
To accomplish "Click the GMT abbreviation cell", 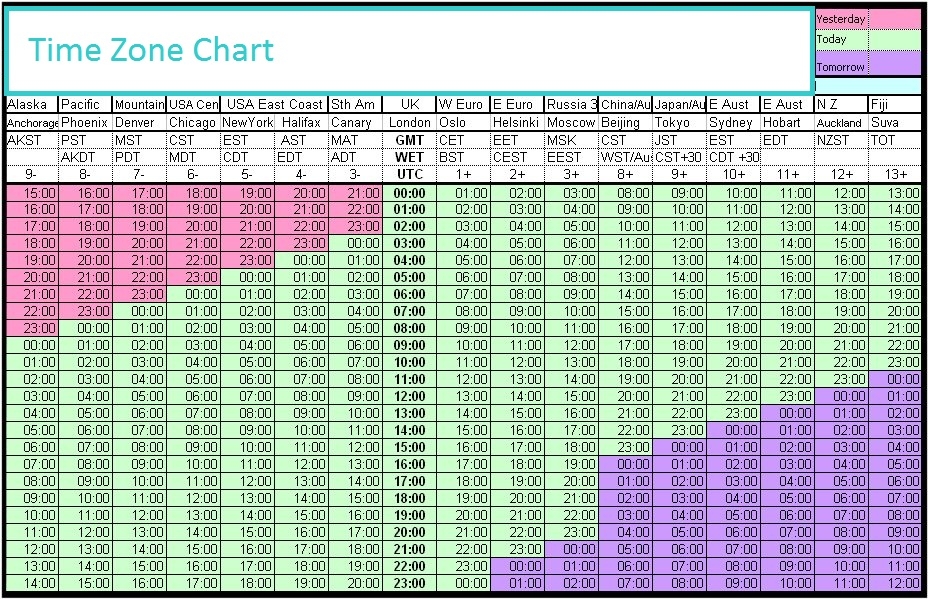I will pyautogui.click(x=407, y=140).
